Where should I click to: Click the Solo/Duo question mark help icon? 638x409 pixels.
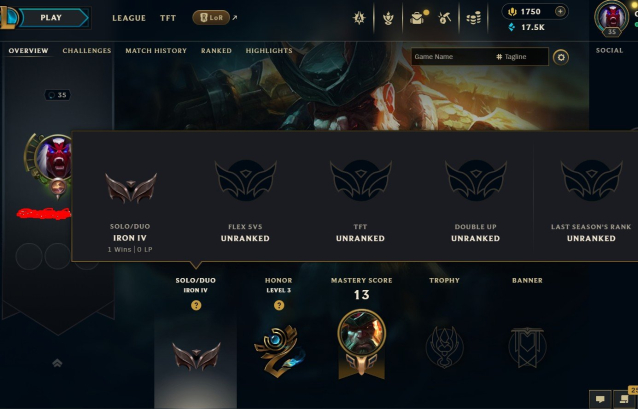(196, 305)
